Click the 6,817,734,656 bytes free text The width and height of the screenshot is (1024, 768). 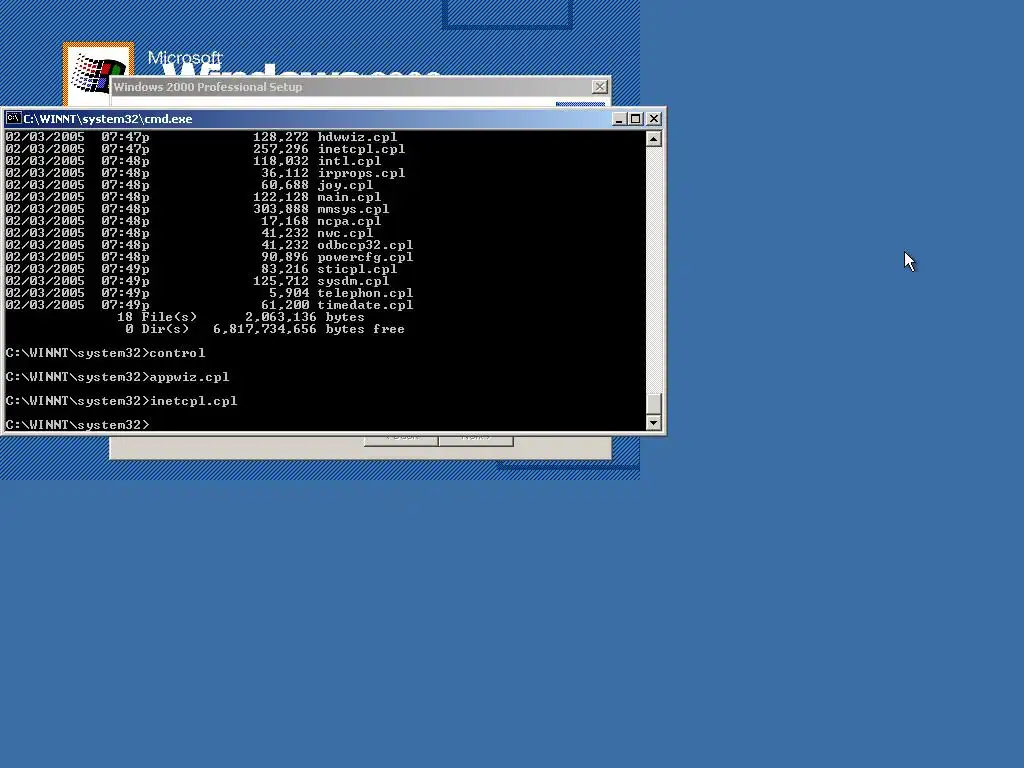309,329
